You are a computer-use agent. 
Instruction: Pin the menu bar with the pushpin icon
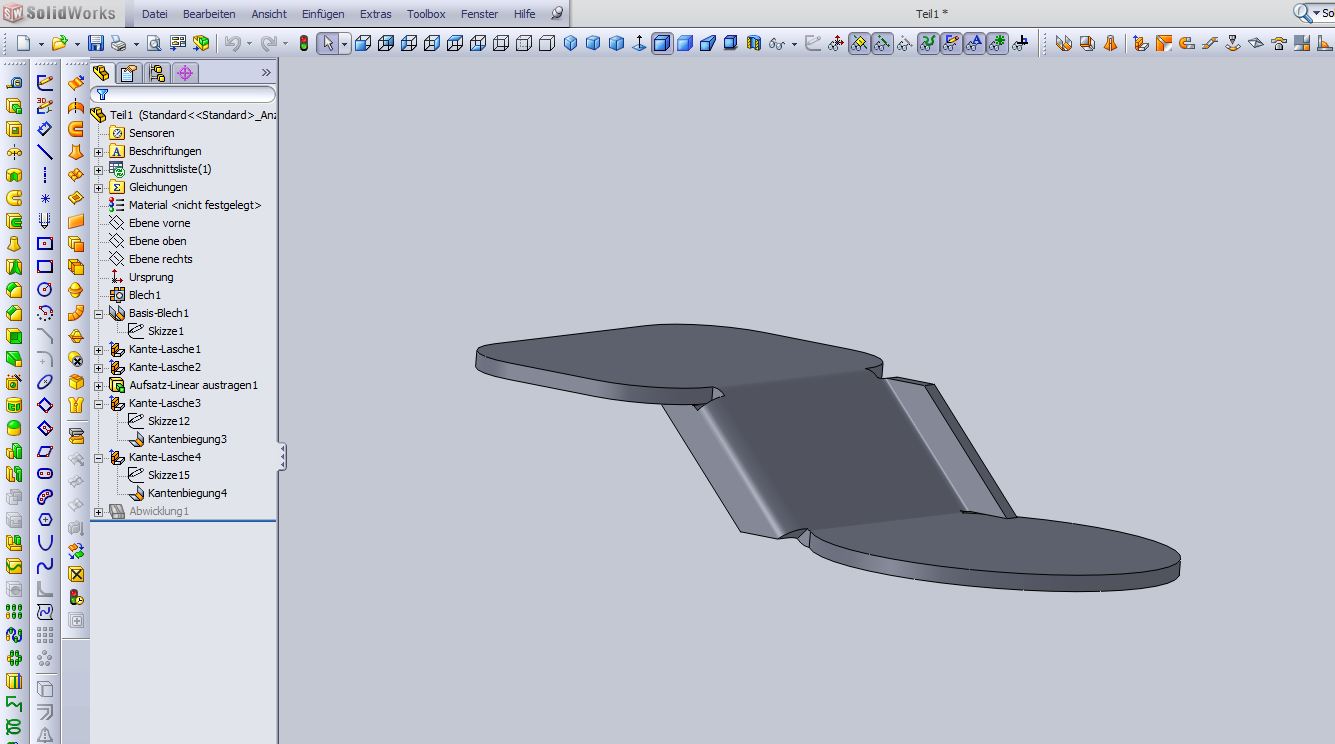557,14
